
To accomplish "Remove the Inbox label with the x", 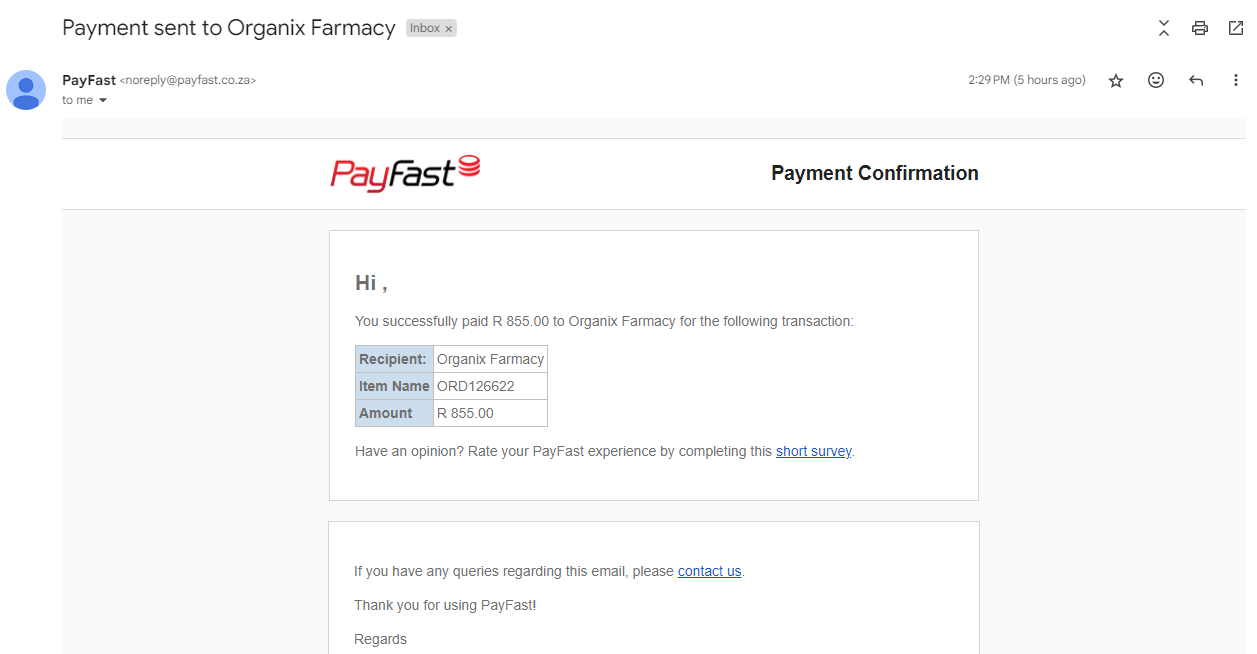I will click(449, 29).
